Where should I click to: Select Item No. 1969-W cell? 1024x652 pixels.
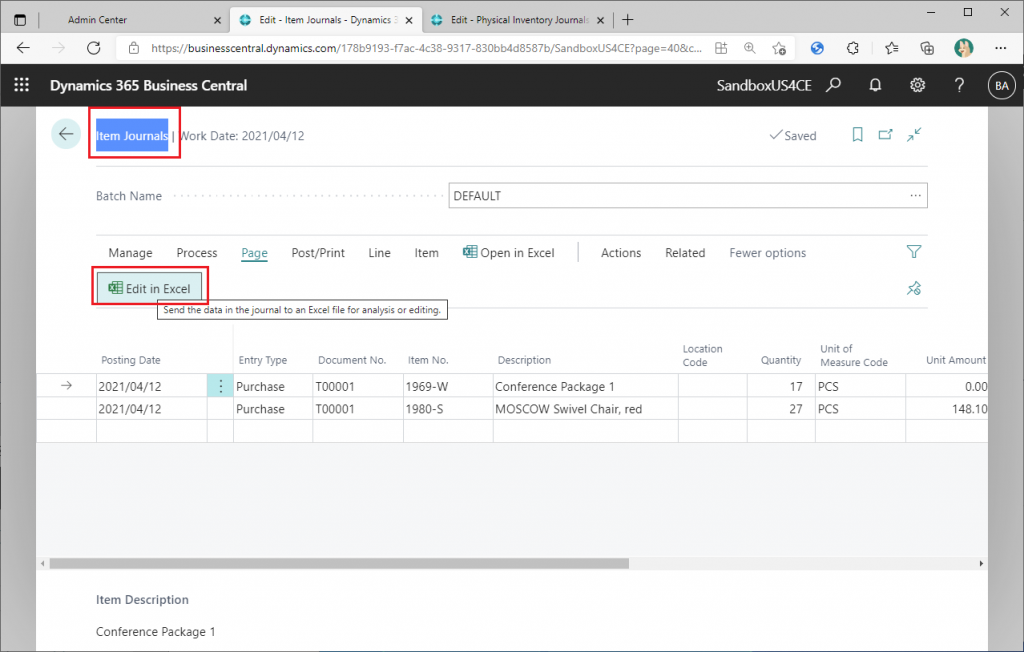(x=448, y=386)
